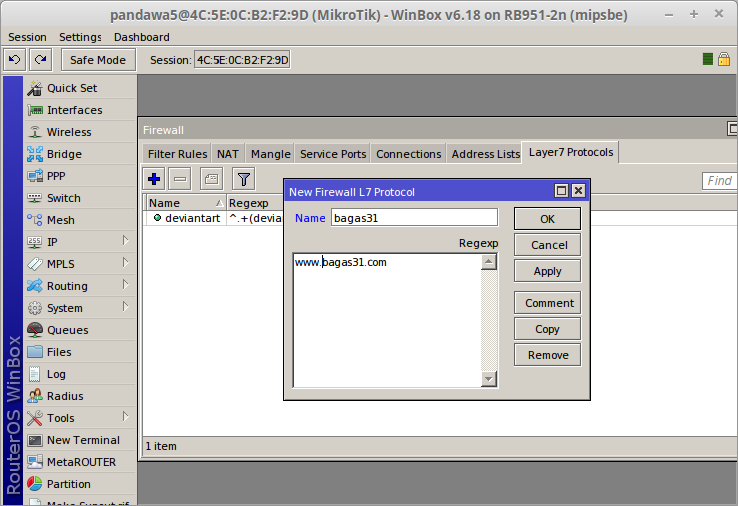Expand the Routing submenu arrow
Viewport: 738px width, 506px height.
125,285
